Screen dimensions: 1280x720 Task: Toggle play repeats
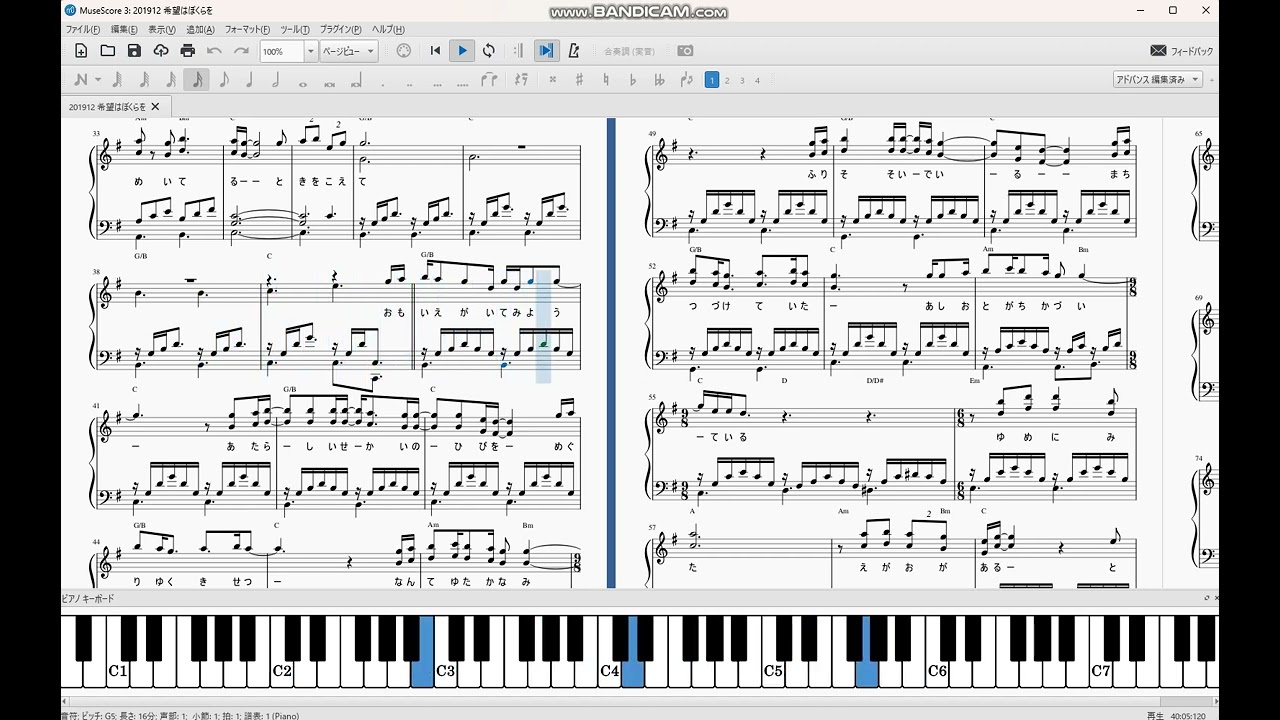click(518, 51)
